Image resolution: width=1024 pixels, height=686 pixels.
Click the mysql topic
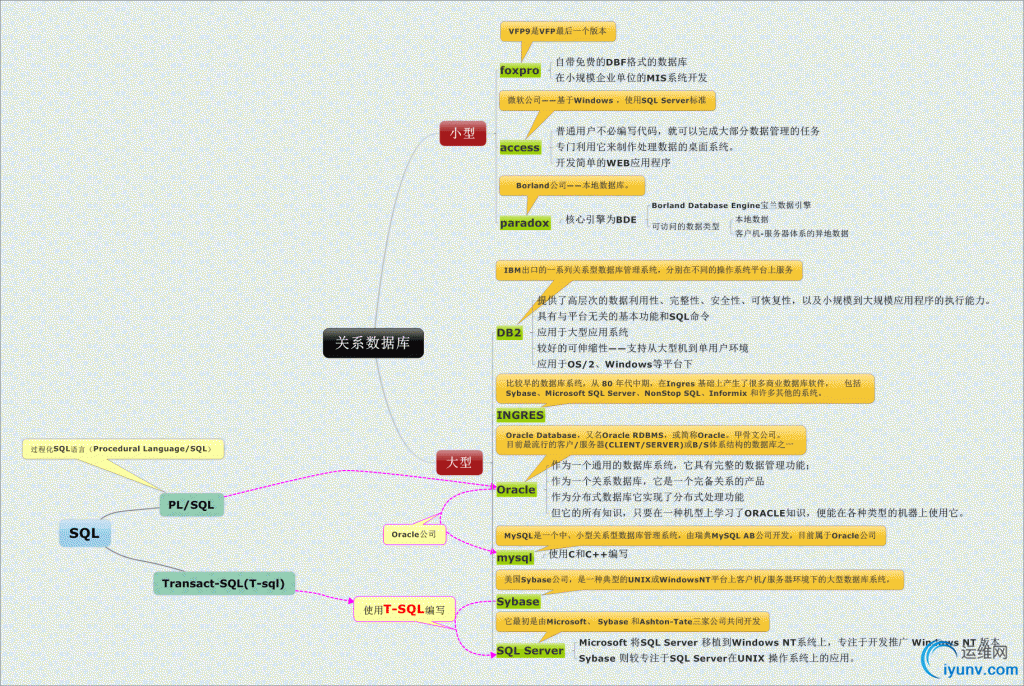[x=515, y=557]
